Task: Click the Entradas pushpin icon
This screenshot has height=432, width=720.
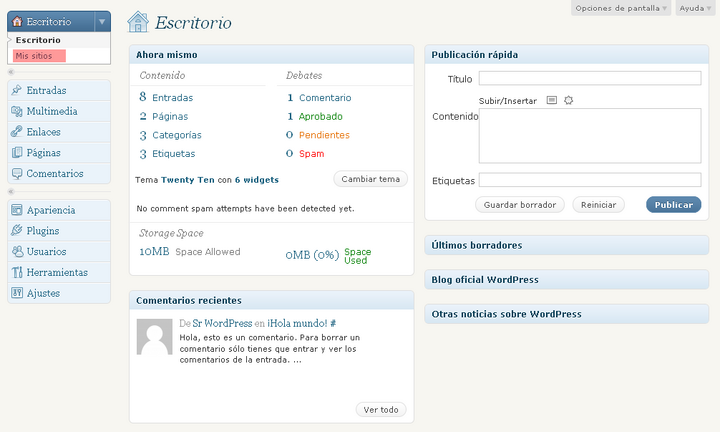Action: coord(17,90)
